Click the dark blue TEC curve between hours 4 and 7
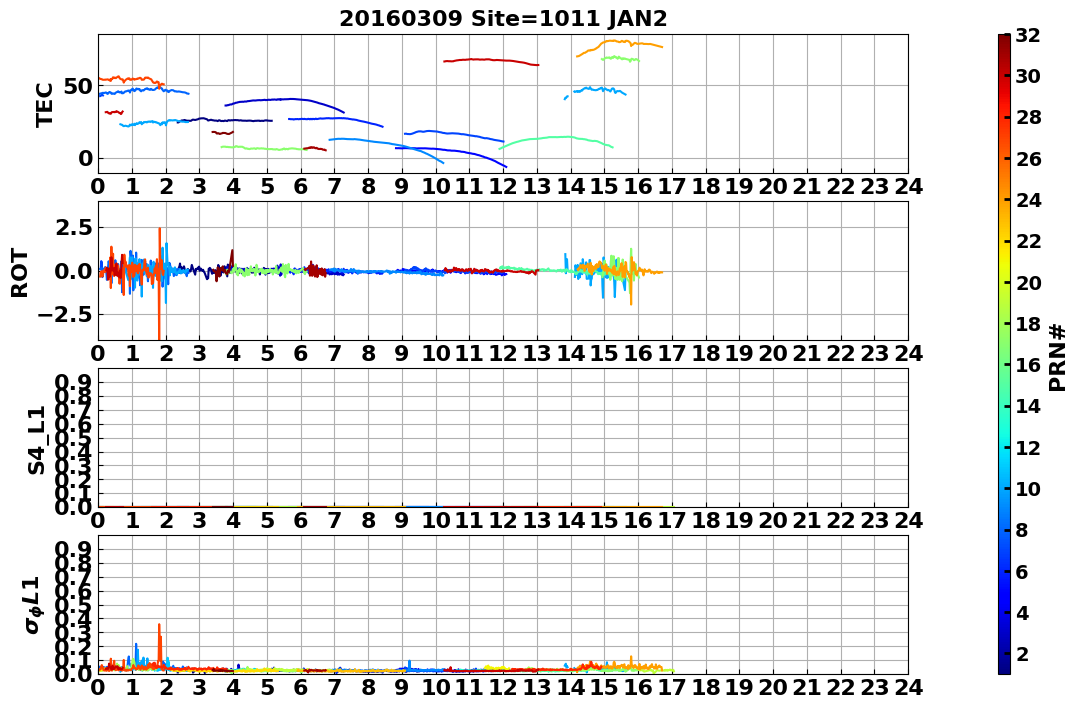 tap(285, 100)
